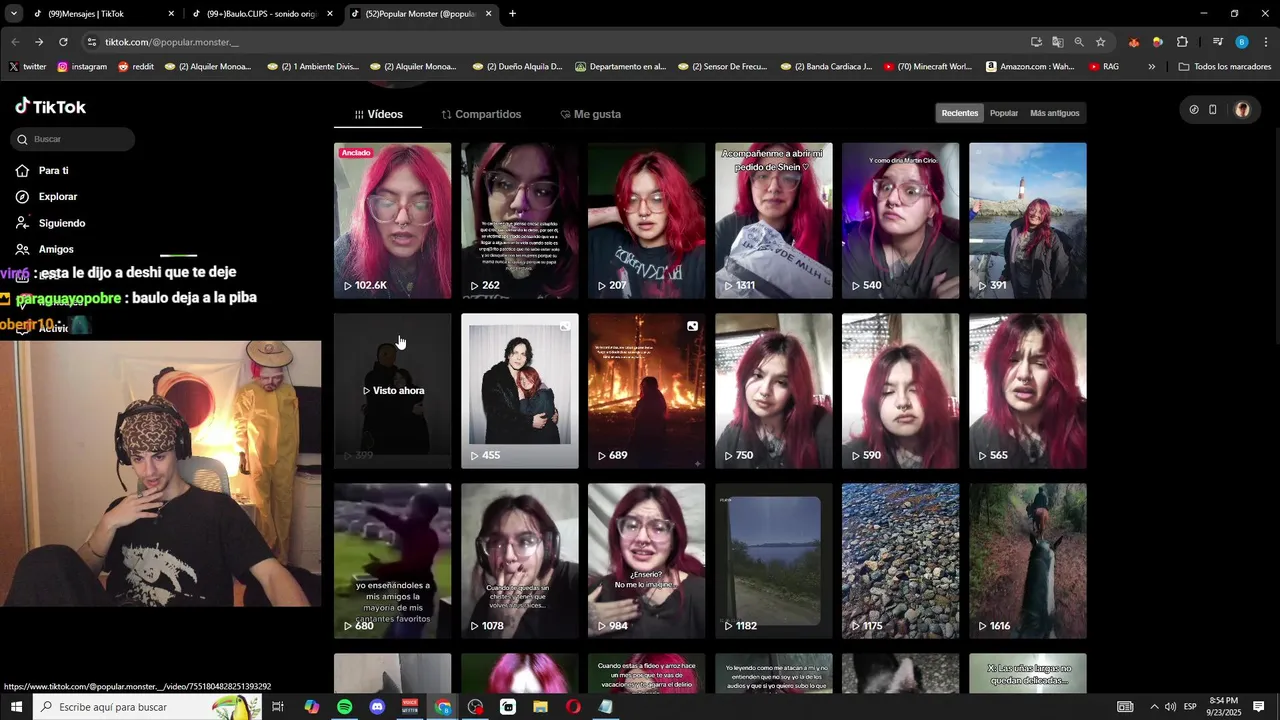
Task: Switch to the Me gusta tab
Action: pos(590,114)
